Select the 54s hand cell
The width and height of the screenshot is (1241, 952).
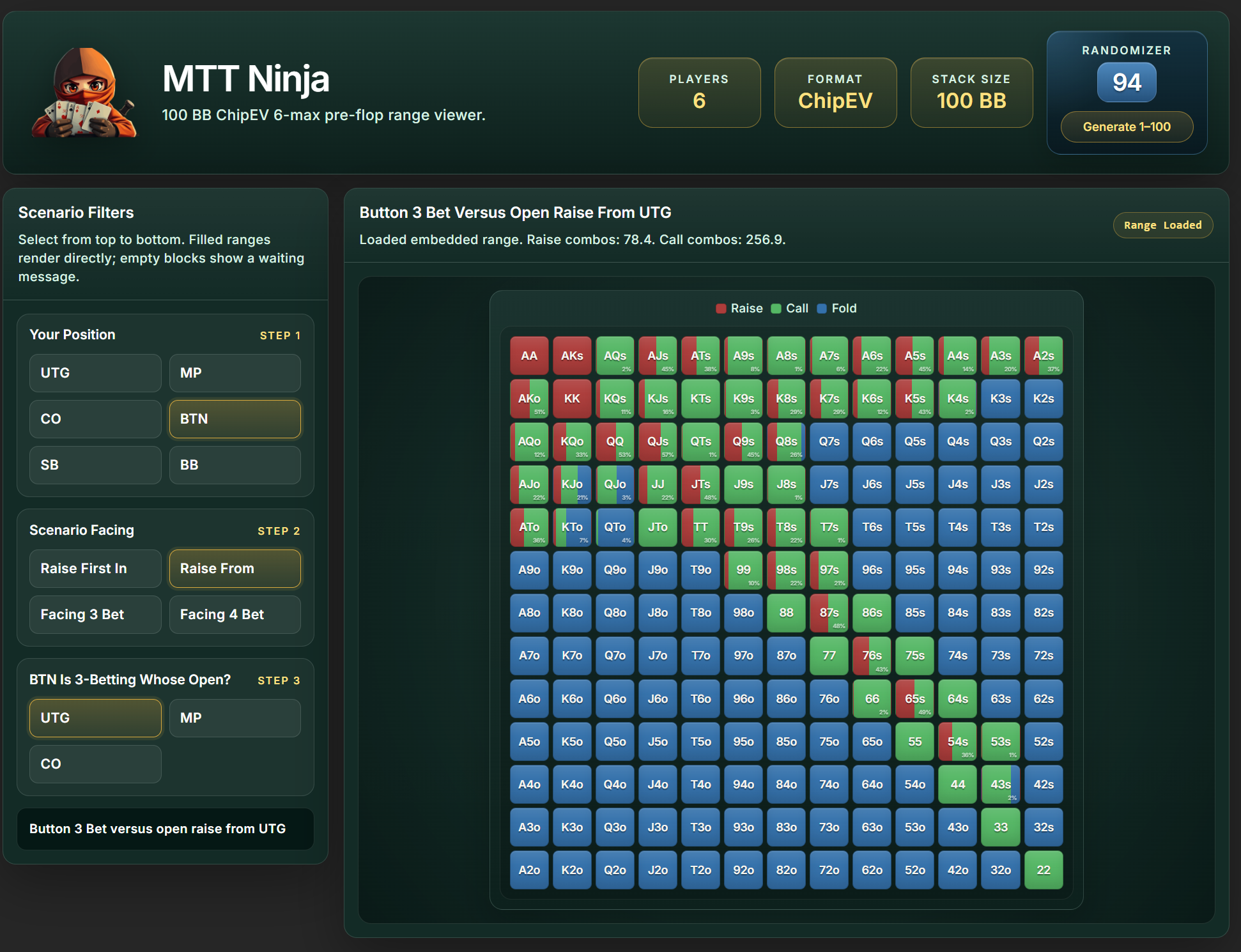(957, 742)
